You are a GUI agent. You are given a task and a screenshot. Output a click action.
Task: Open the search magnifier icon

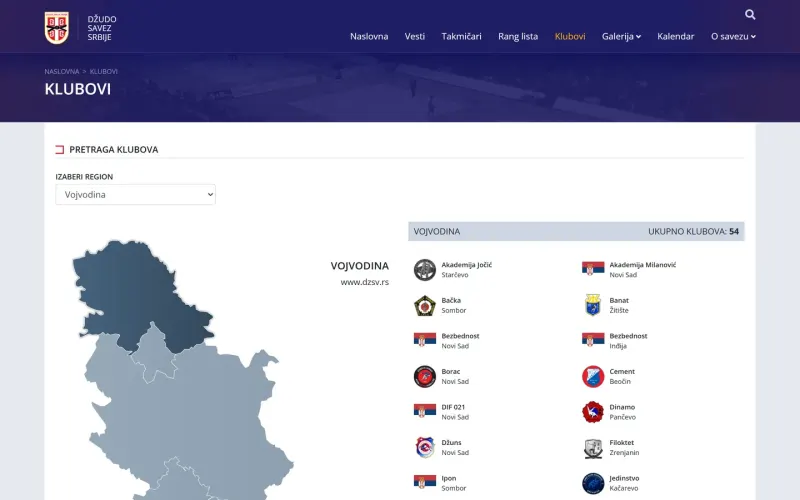750,15
